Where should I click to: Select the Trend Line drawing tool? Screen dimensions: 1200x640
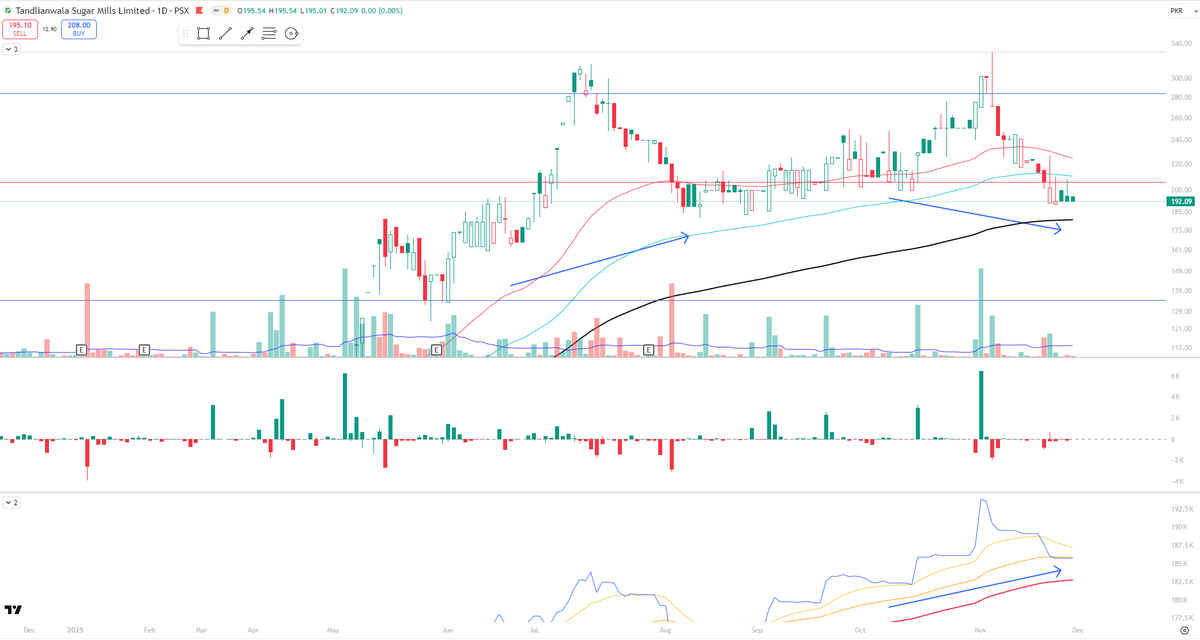pyautogui.click(x=225, y=33)
